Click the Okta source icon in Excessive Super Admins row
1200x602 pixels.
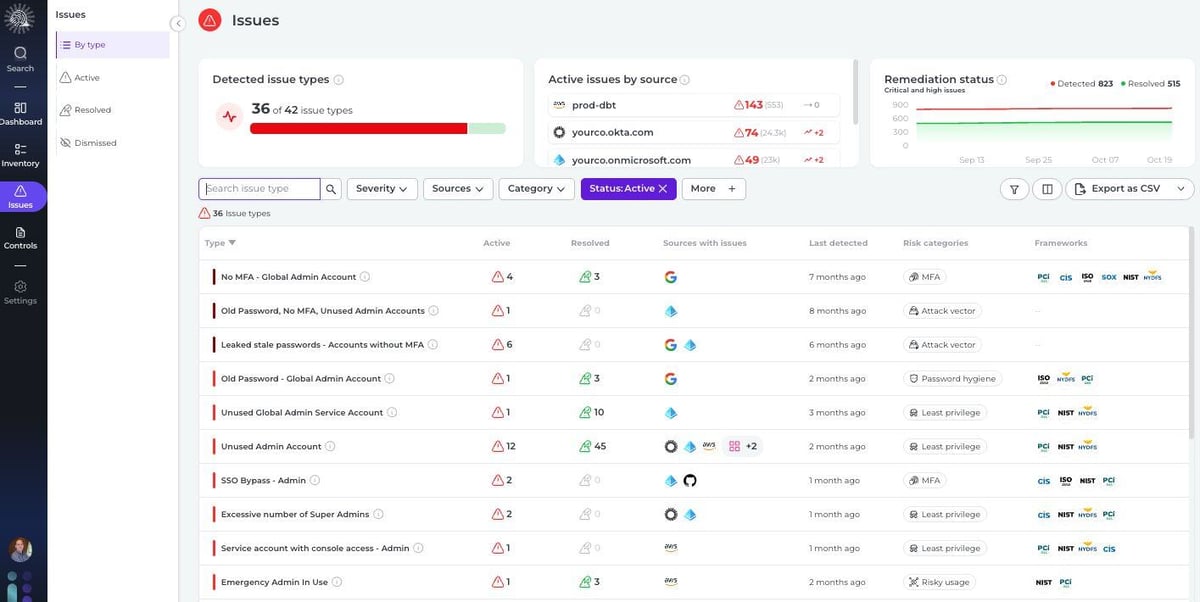click(671, 514)
